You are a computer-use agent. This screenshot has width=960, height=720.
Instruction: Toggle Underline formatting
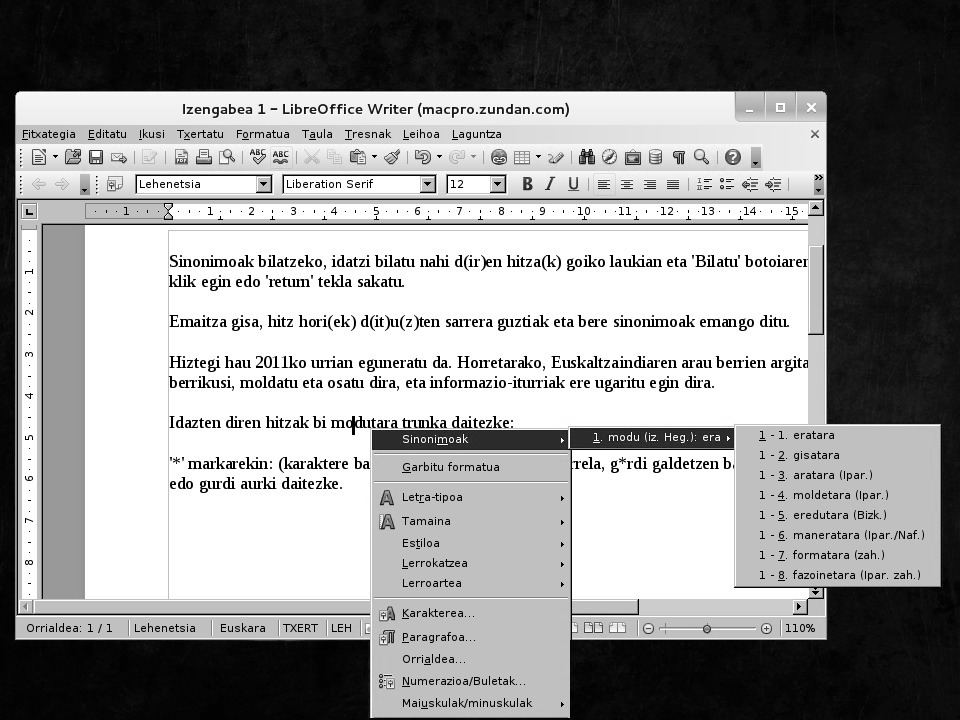tap(573, 184)
